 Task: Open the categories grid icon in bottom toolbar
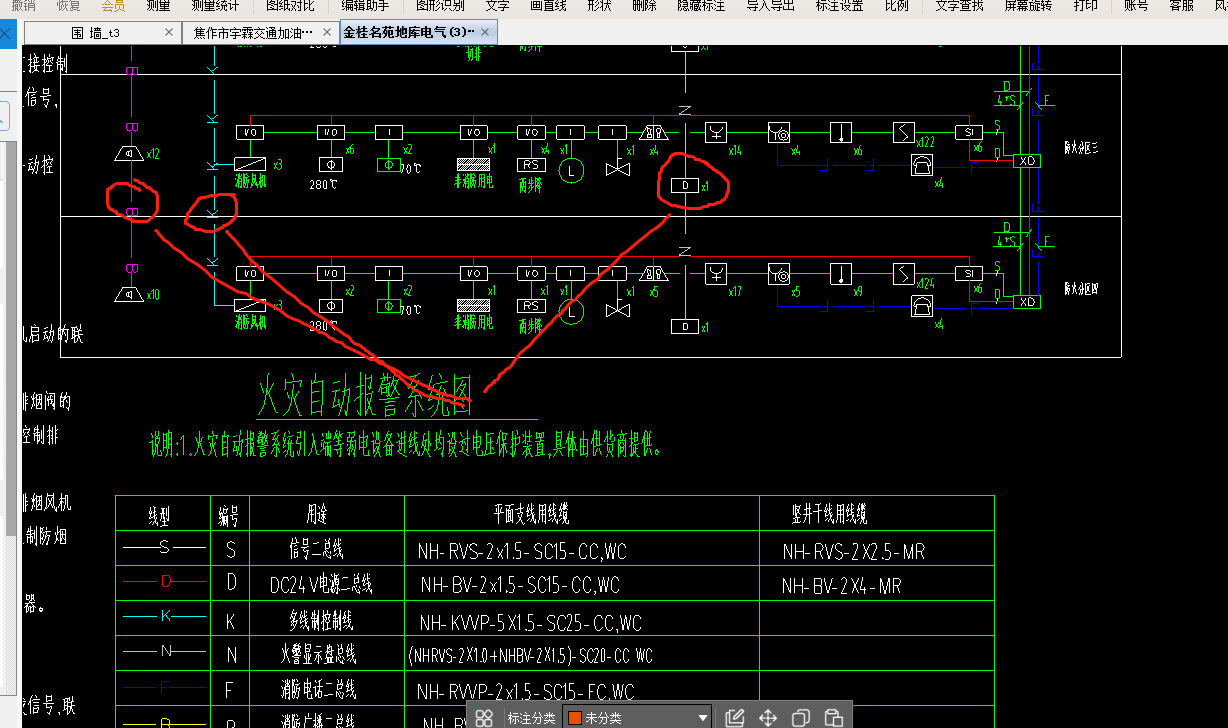point(485,717)
